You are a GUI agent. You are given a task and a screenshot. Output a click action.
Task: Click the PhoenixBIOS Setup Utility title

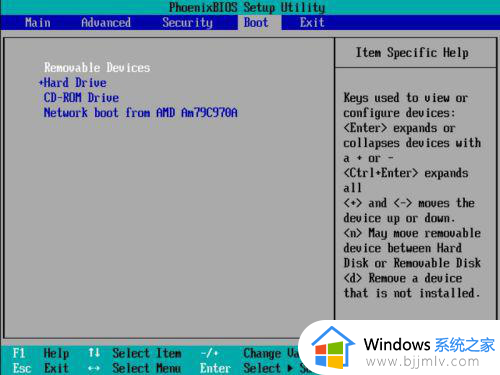[247, 7]
